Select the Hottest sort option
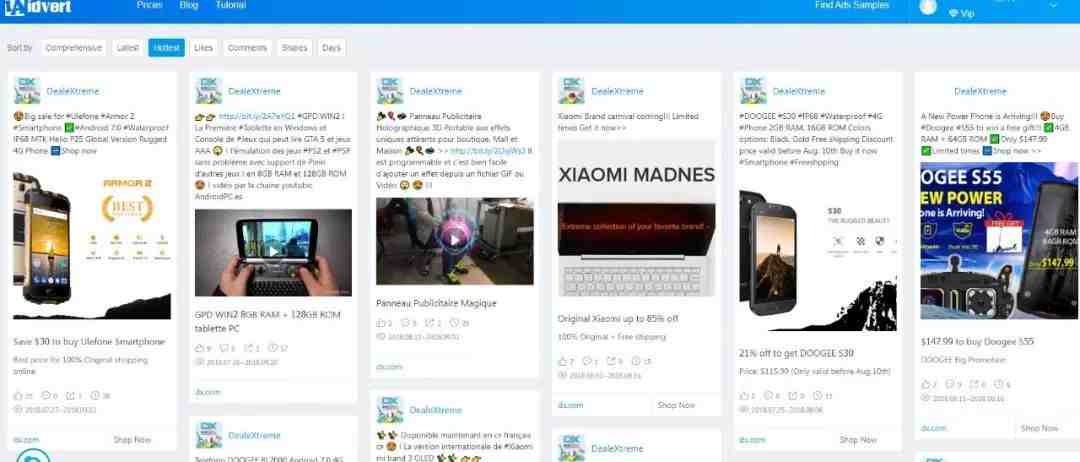 click(167, 48)
